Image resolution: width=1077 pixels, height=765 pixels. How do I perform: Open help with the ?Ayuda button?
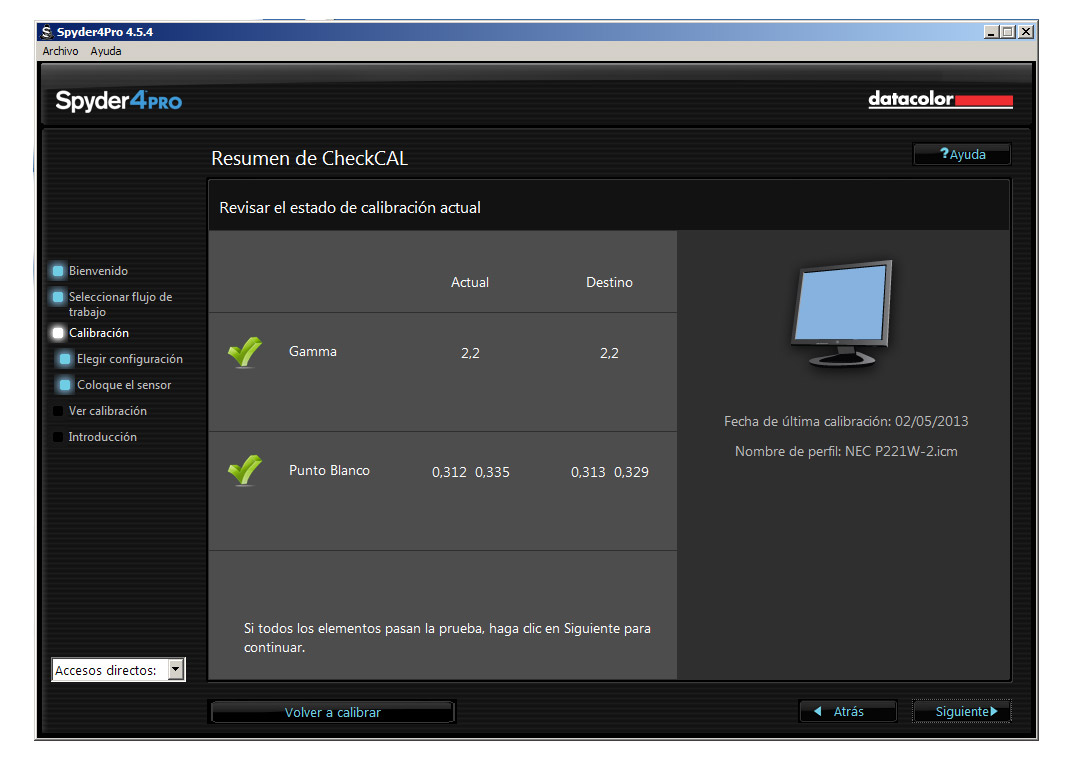pyautogui.click(x=962, y=155)
